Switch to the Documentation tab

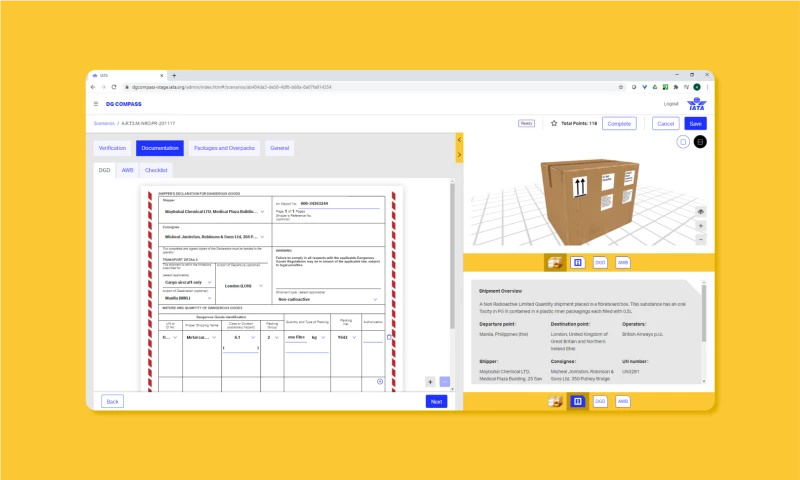pos(160,148)
